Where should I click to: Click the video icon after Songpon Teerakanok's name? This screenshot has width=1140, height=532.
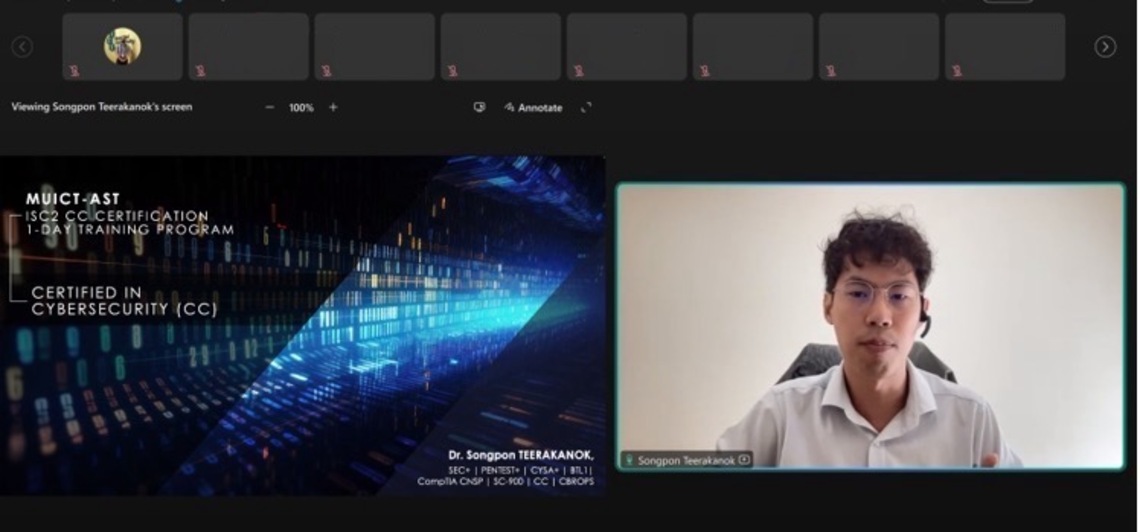pyautogui.click(x=744, y=460)
